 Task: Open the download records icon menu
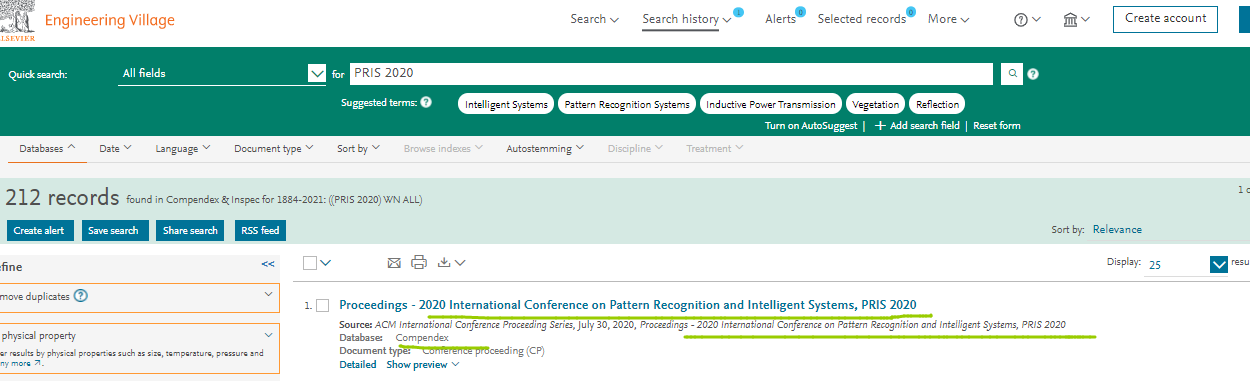(451, 263)
